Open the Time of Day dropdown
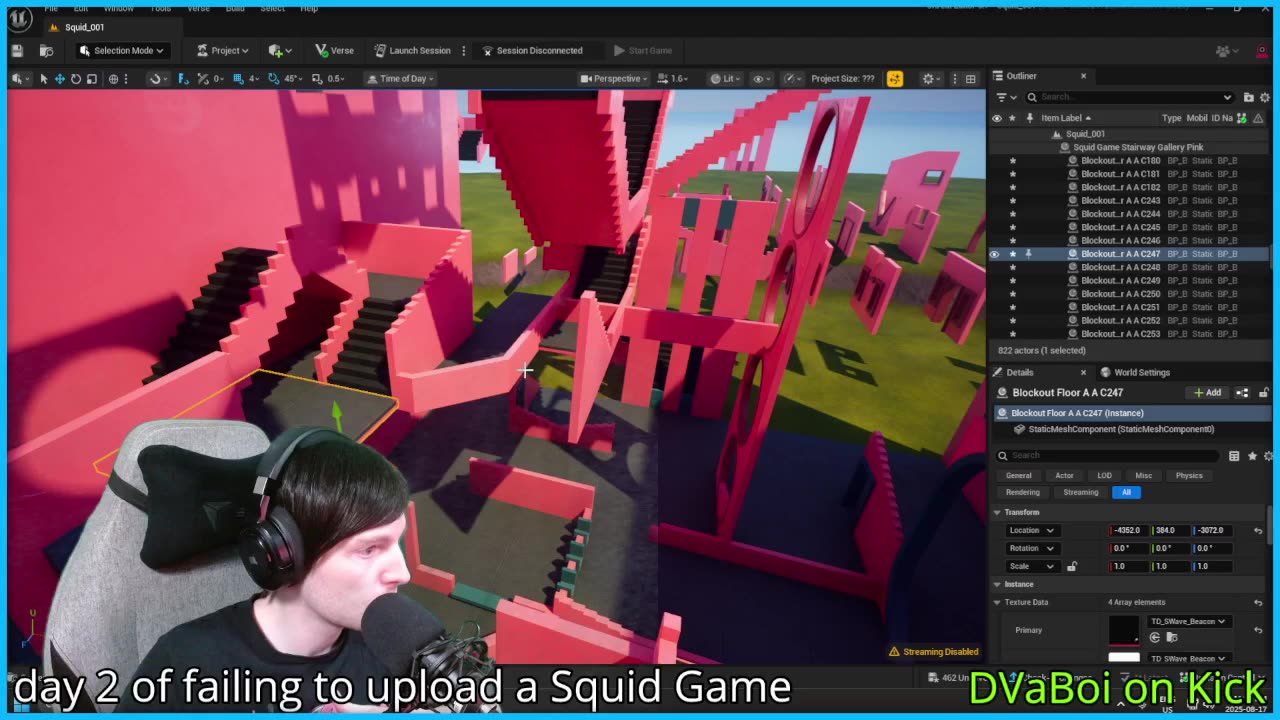Image resolution: width=1280 pixels, height=720 pixels. coord(400,78)
